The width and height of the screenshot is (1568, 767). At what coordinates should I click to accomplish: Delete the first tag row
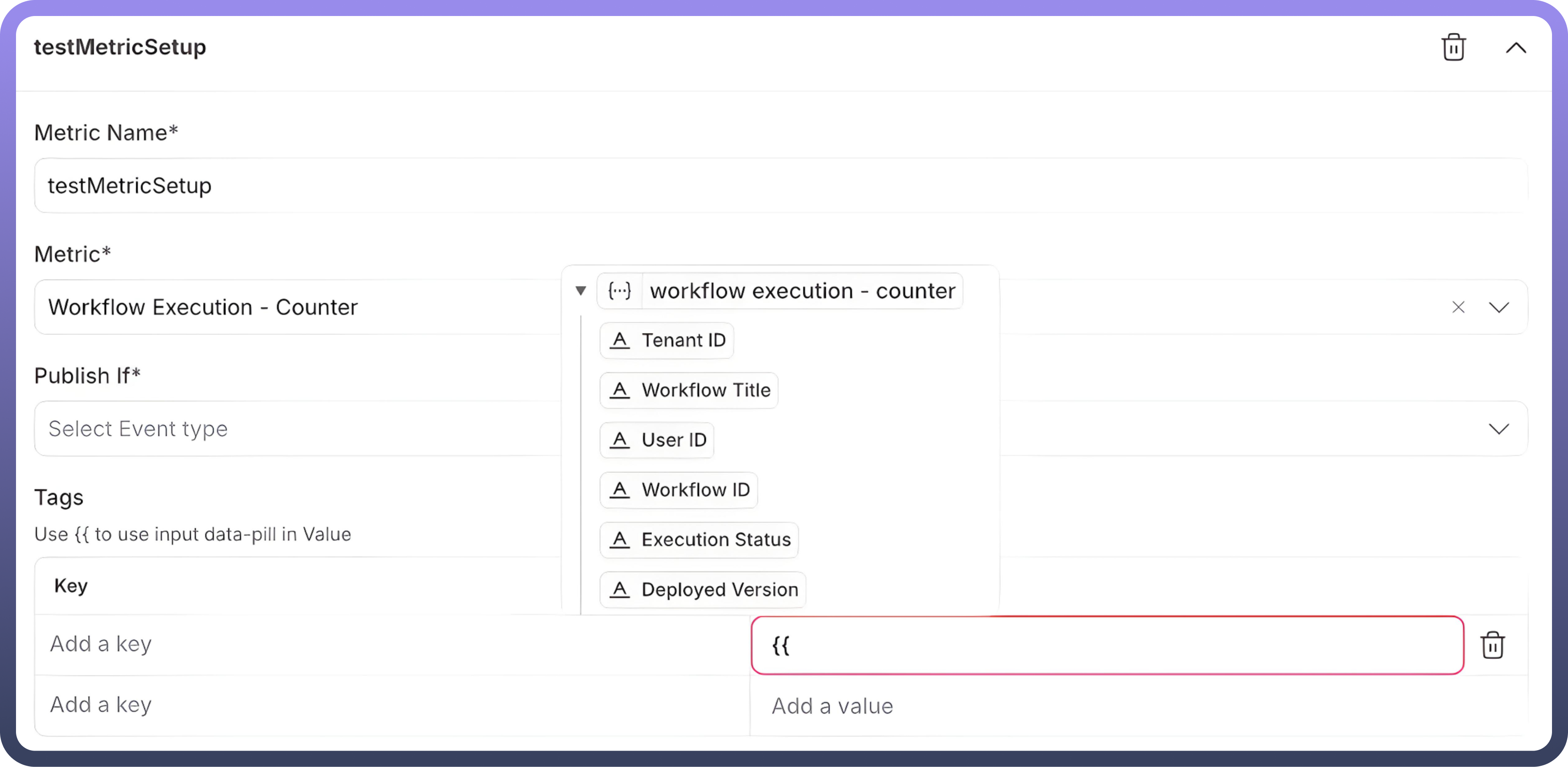tap(1492, 645)
